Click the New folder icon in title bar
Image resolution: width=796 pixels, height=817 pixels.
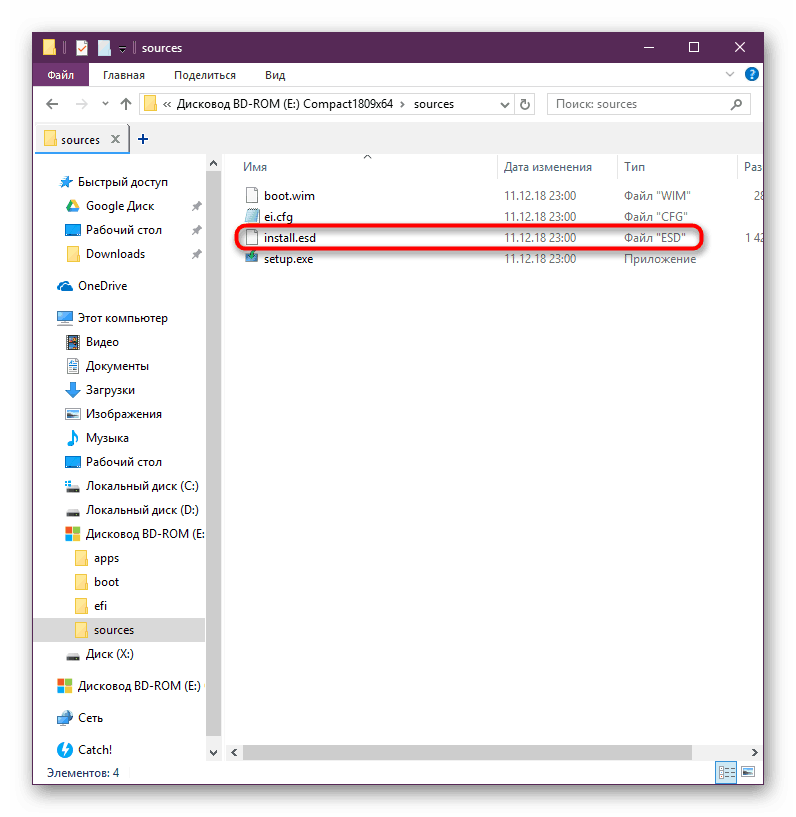pyautogui.click(x=104, y=48)
